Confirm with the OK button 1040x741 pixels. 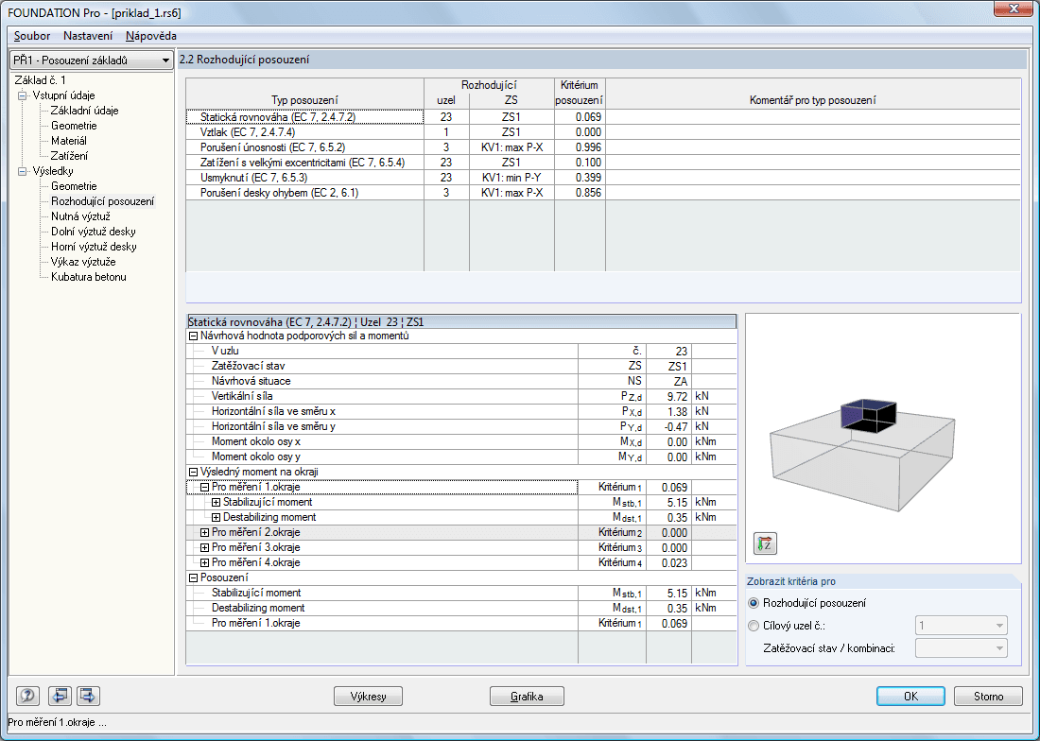pos(911,697)
